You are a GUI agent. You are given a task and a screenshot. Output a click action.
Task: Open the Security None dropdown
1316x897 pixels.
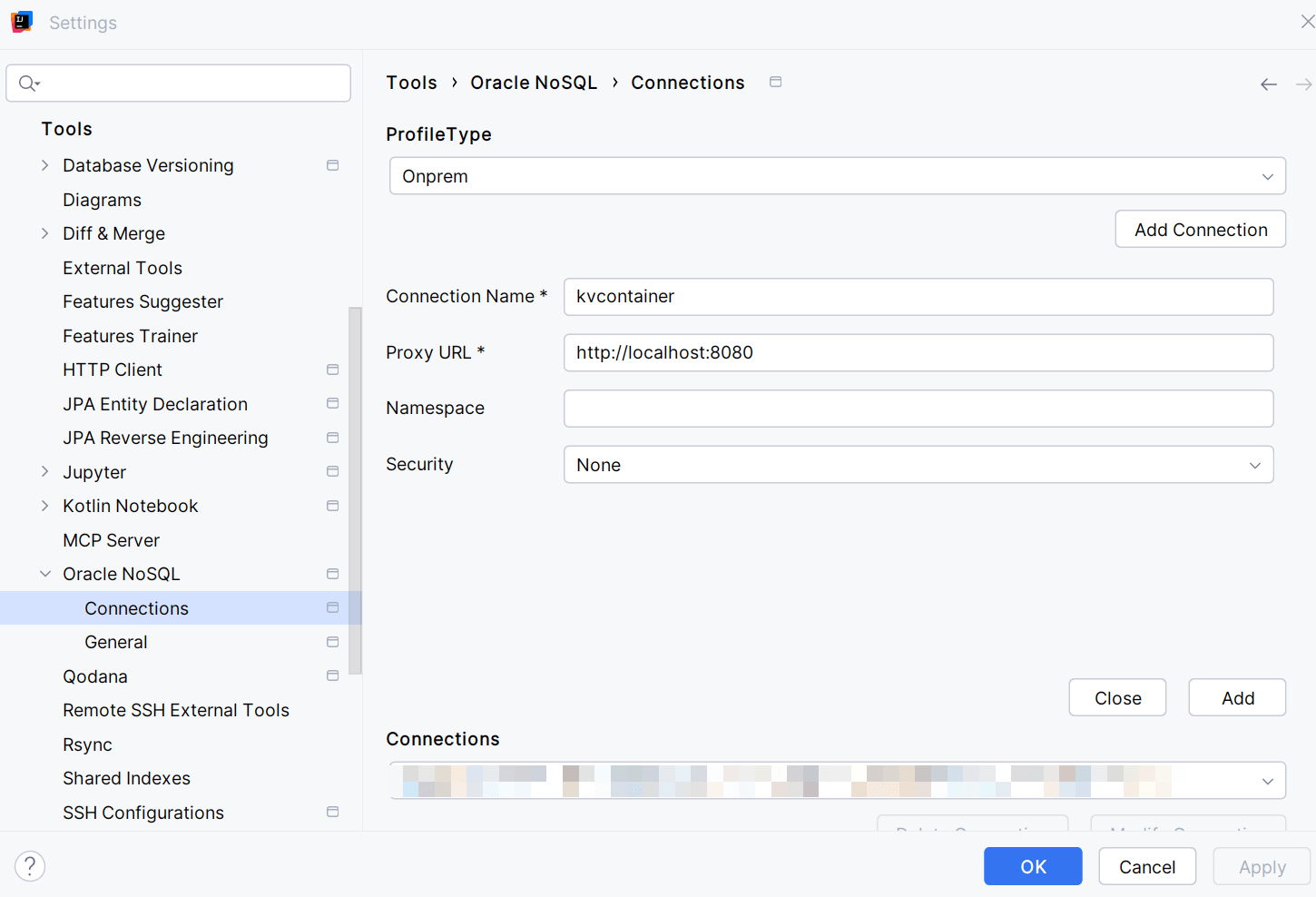pos(918,465)
